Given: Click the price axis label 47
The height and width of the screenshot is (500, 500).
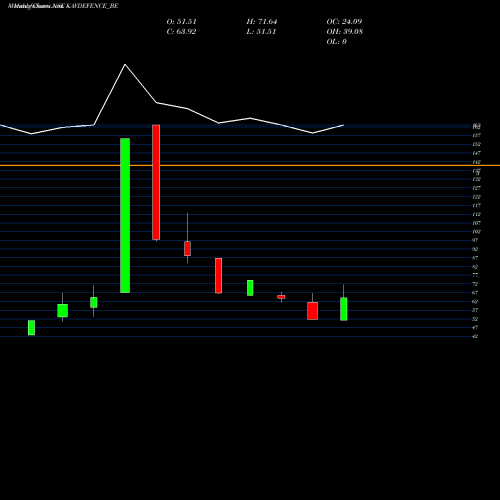Looking at the screenshot, I should (475, 328).
